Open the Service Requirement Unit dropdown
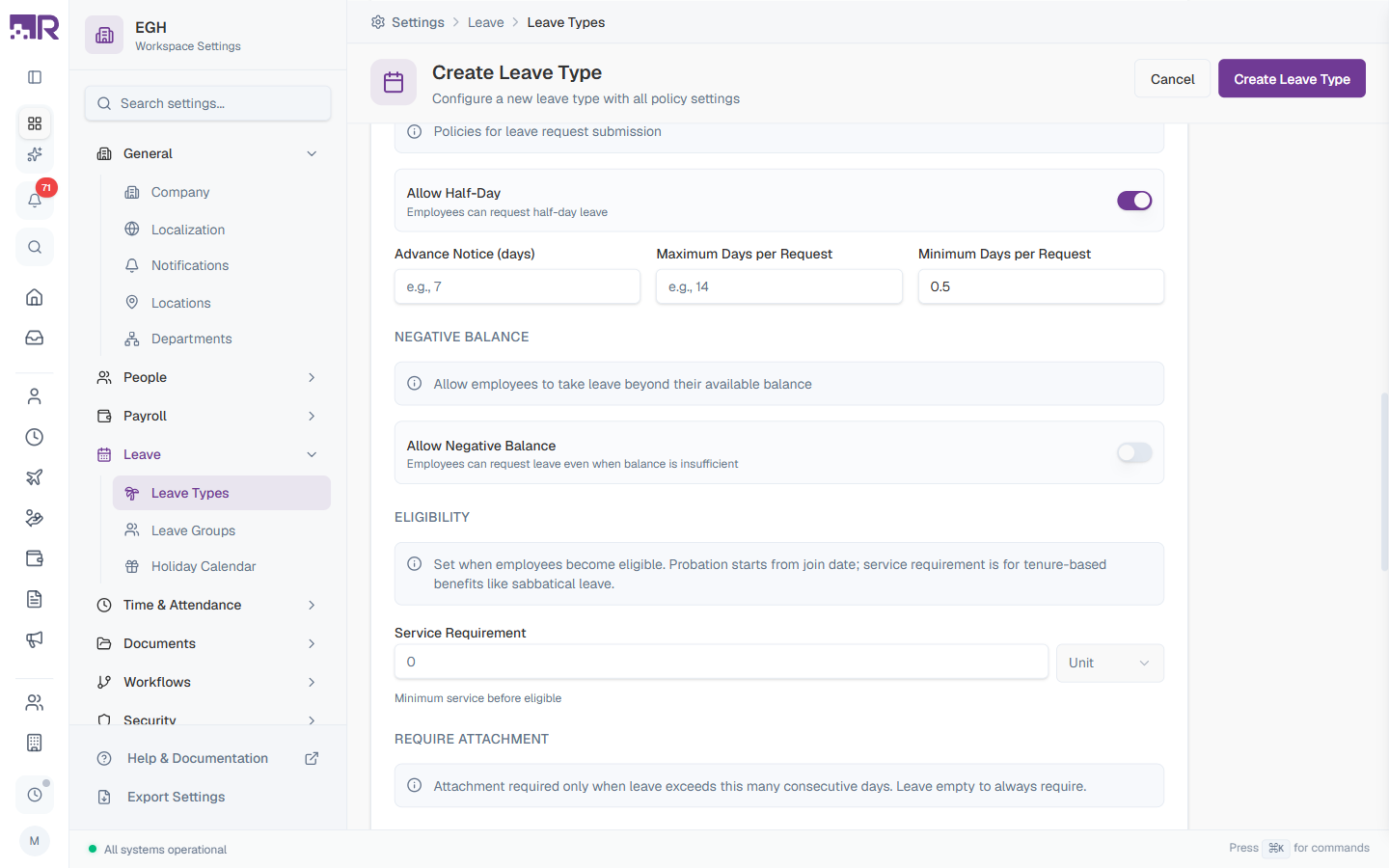Screen dimensions: 1389x868 point(1110,664)
